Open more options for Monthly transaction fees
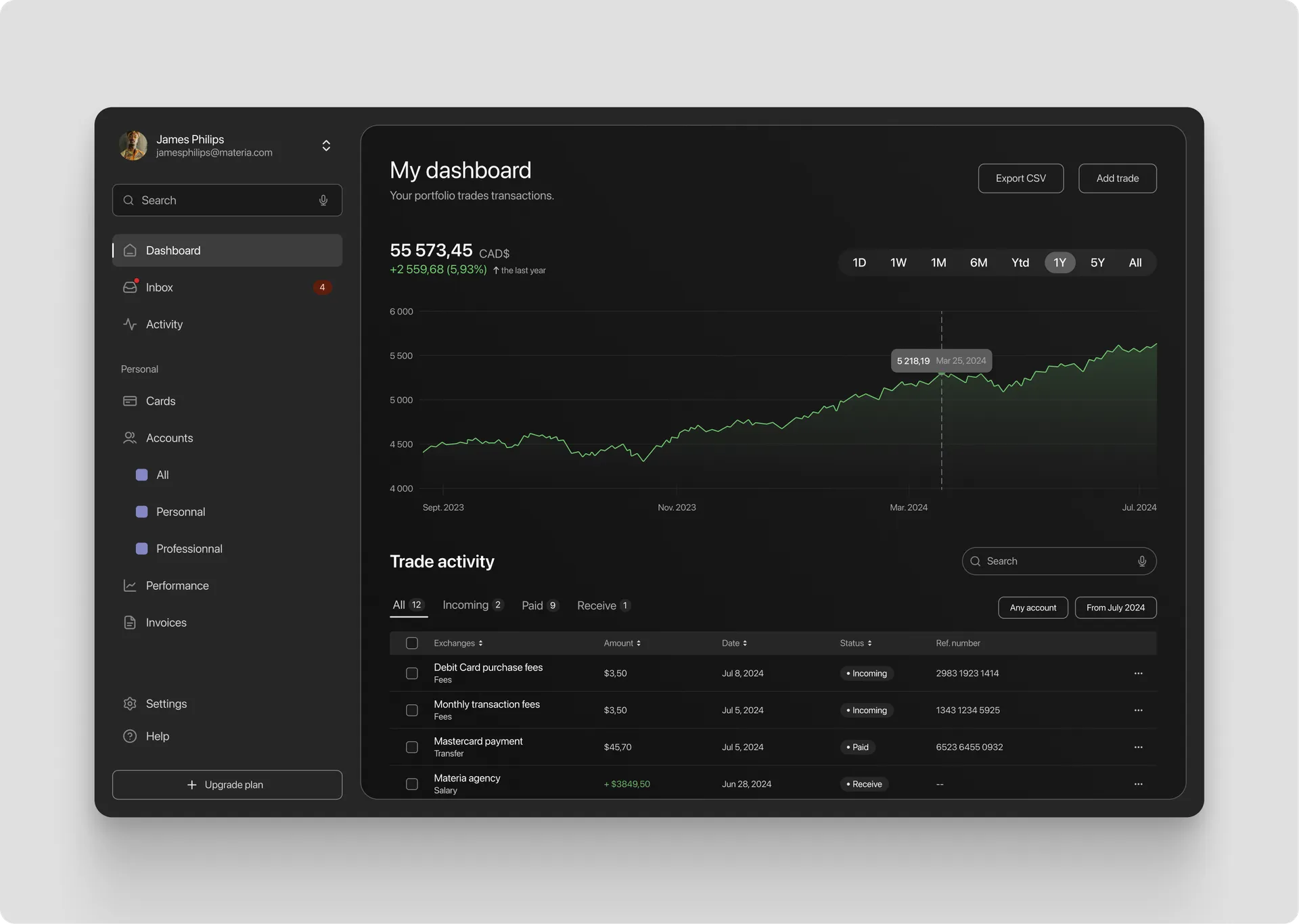This screenshot has height=924, width=1299. pos(1139,710)
